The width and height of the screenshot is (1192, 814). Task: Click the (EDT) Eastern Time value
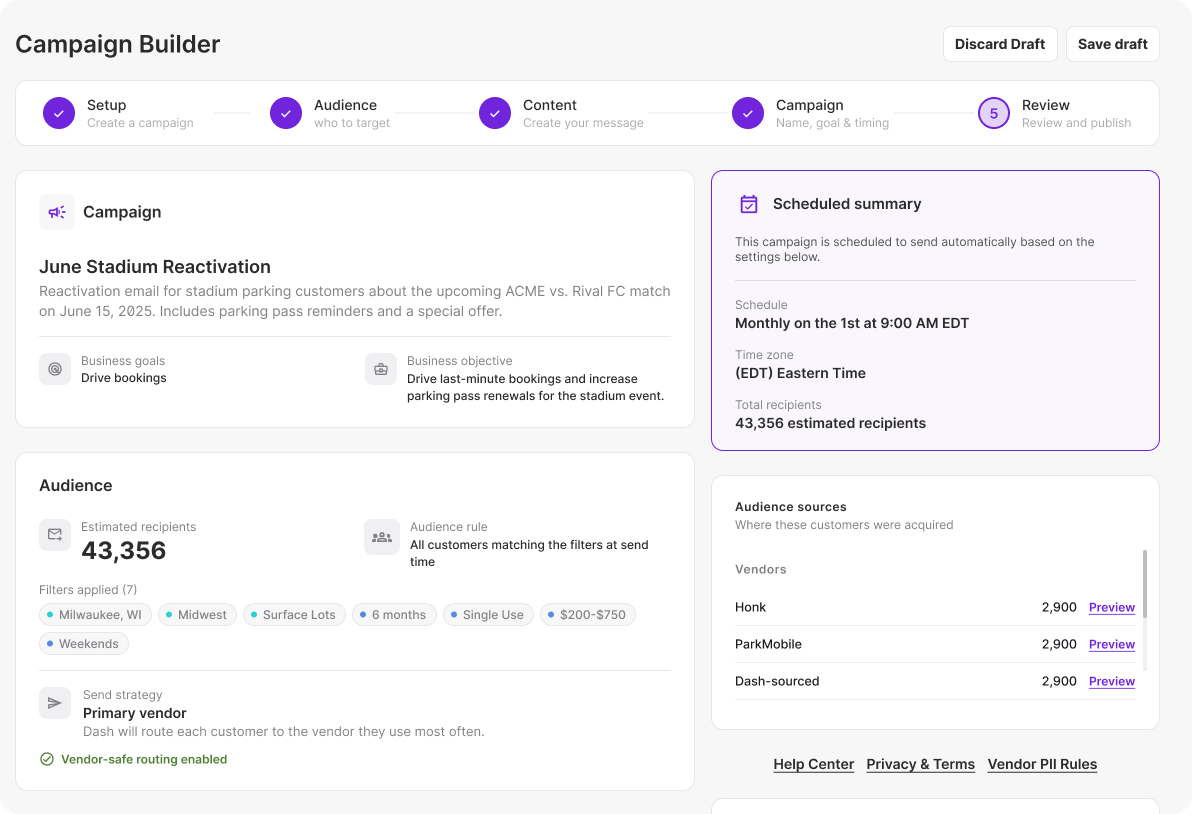(800, 373)
